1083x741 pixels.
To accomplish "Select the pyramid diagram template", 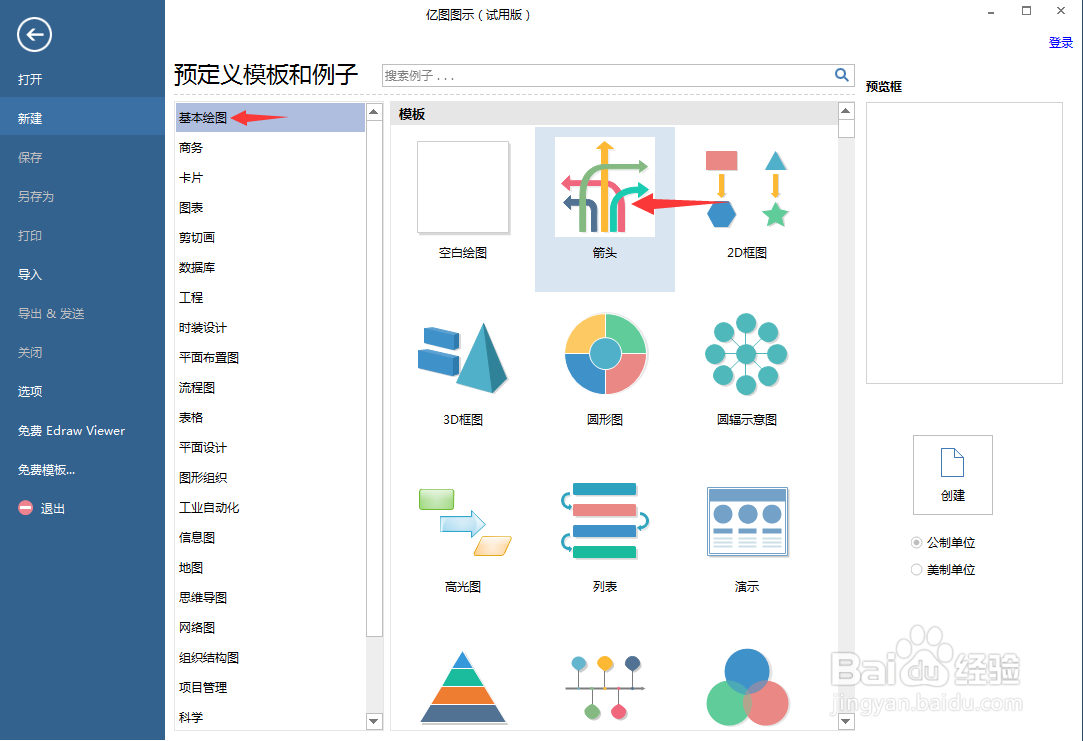I will click(x=463, y=687).
